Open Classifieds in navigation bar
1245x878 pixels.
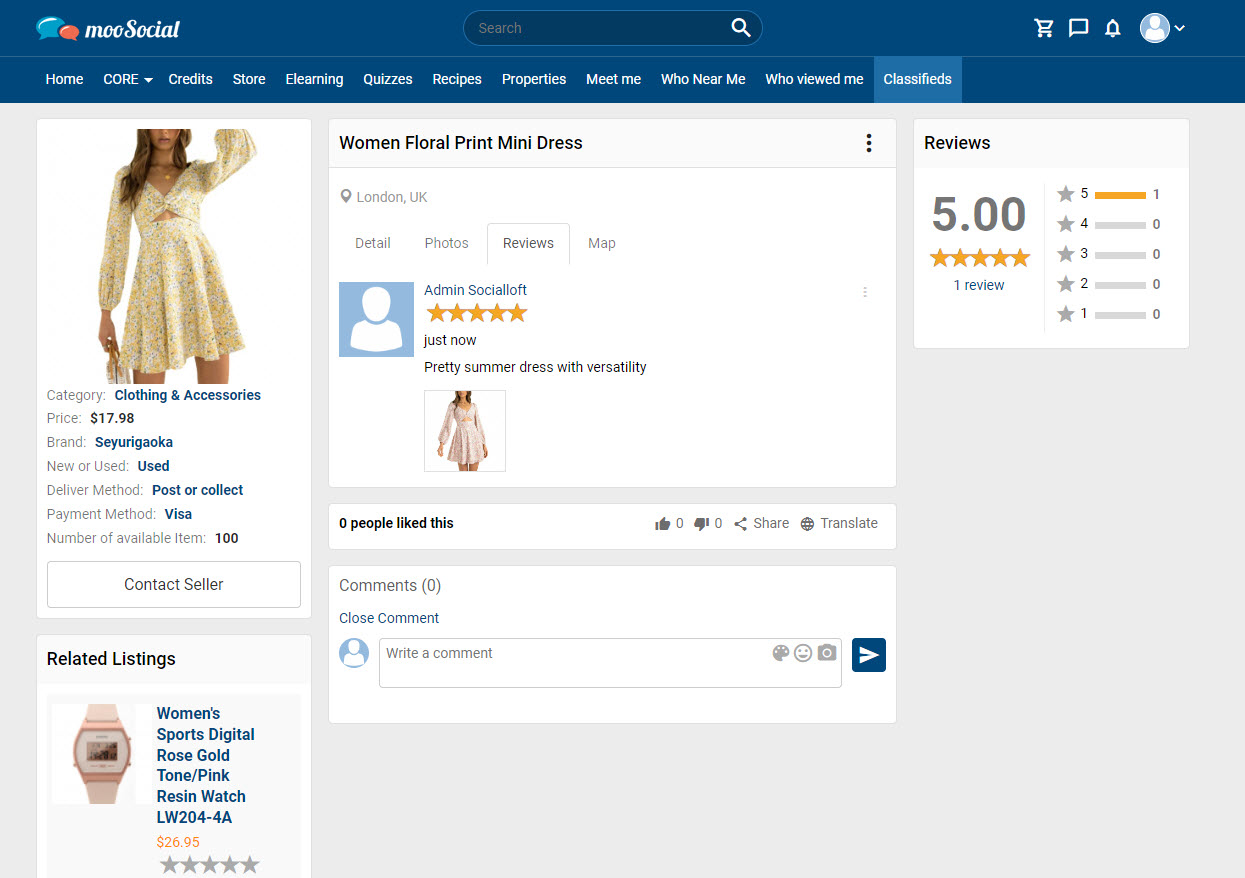(x=918, y=79)
